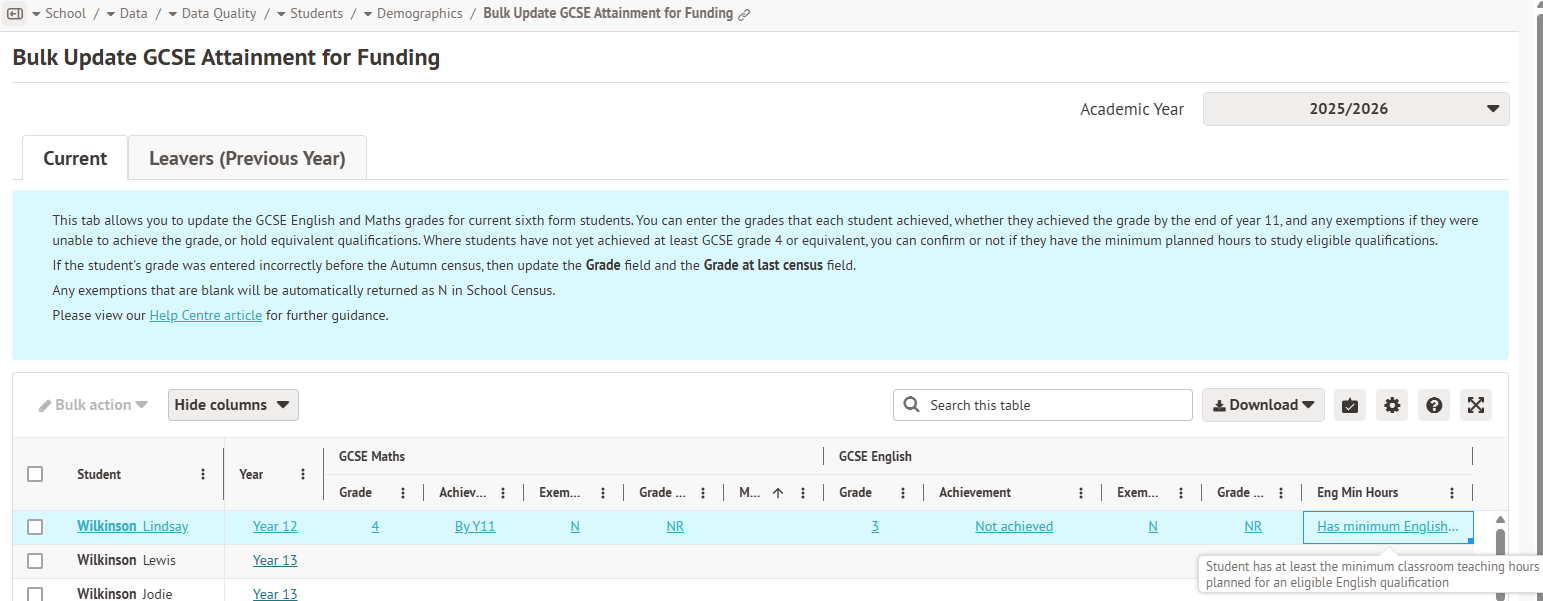
Task: Copy page link icon beside breadcrumb title
Action: click(x=744, y=15)
